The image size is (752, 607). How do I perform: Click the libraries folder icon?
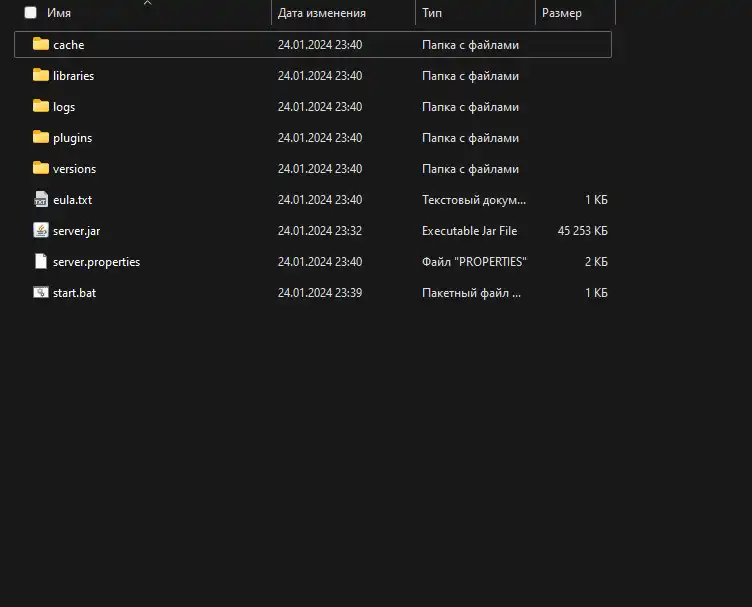click(41, 75)
